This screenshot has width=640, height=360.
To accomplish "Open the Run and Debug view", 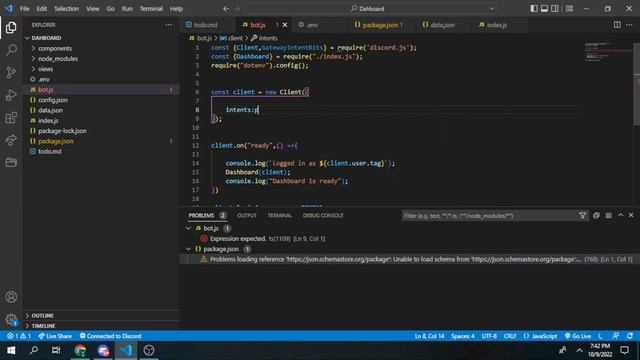I will (11, 95).
